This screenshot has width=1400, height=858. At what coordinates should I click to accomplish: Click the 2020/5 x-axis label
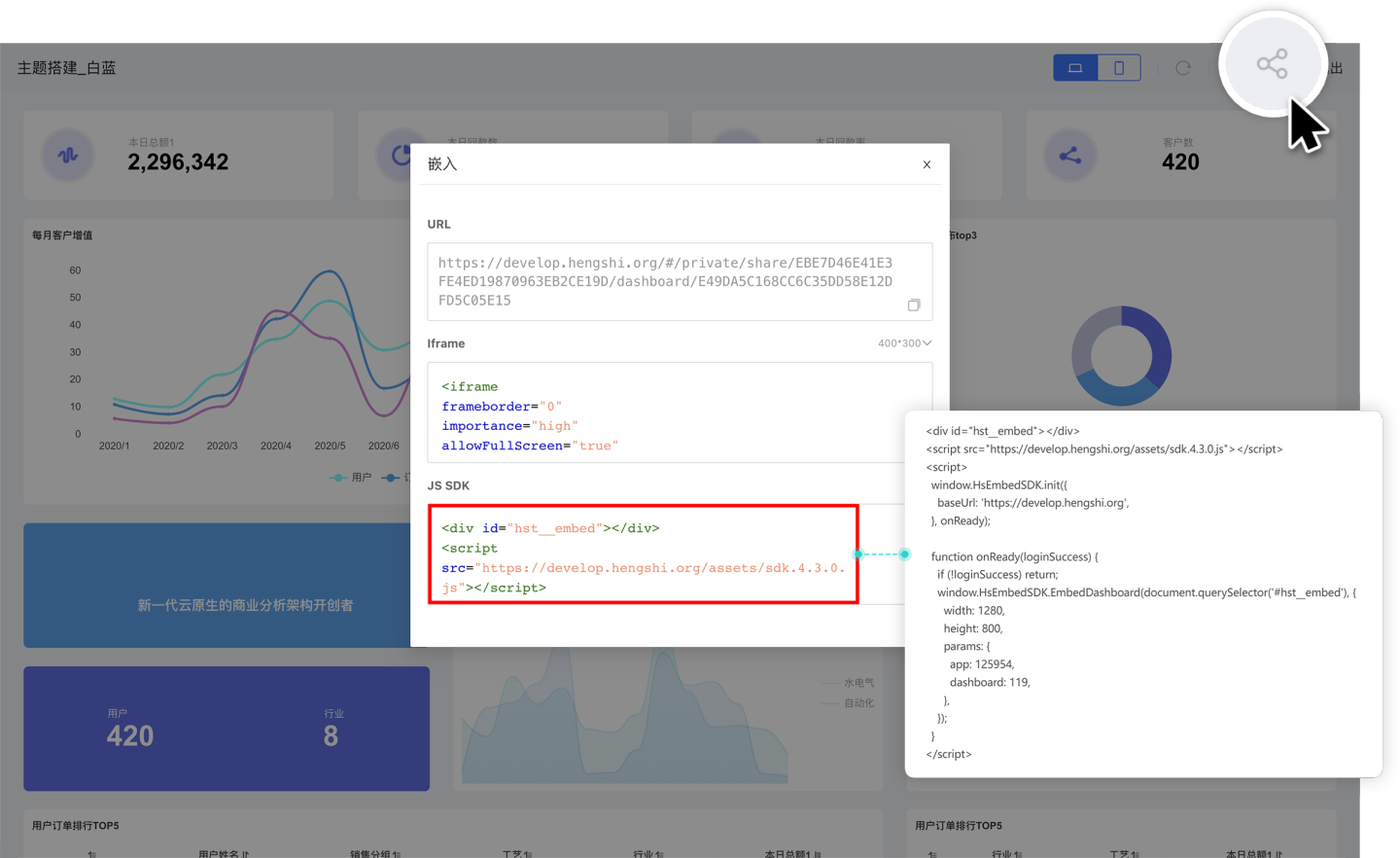pyautogui.click(x=330, y=446)
